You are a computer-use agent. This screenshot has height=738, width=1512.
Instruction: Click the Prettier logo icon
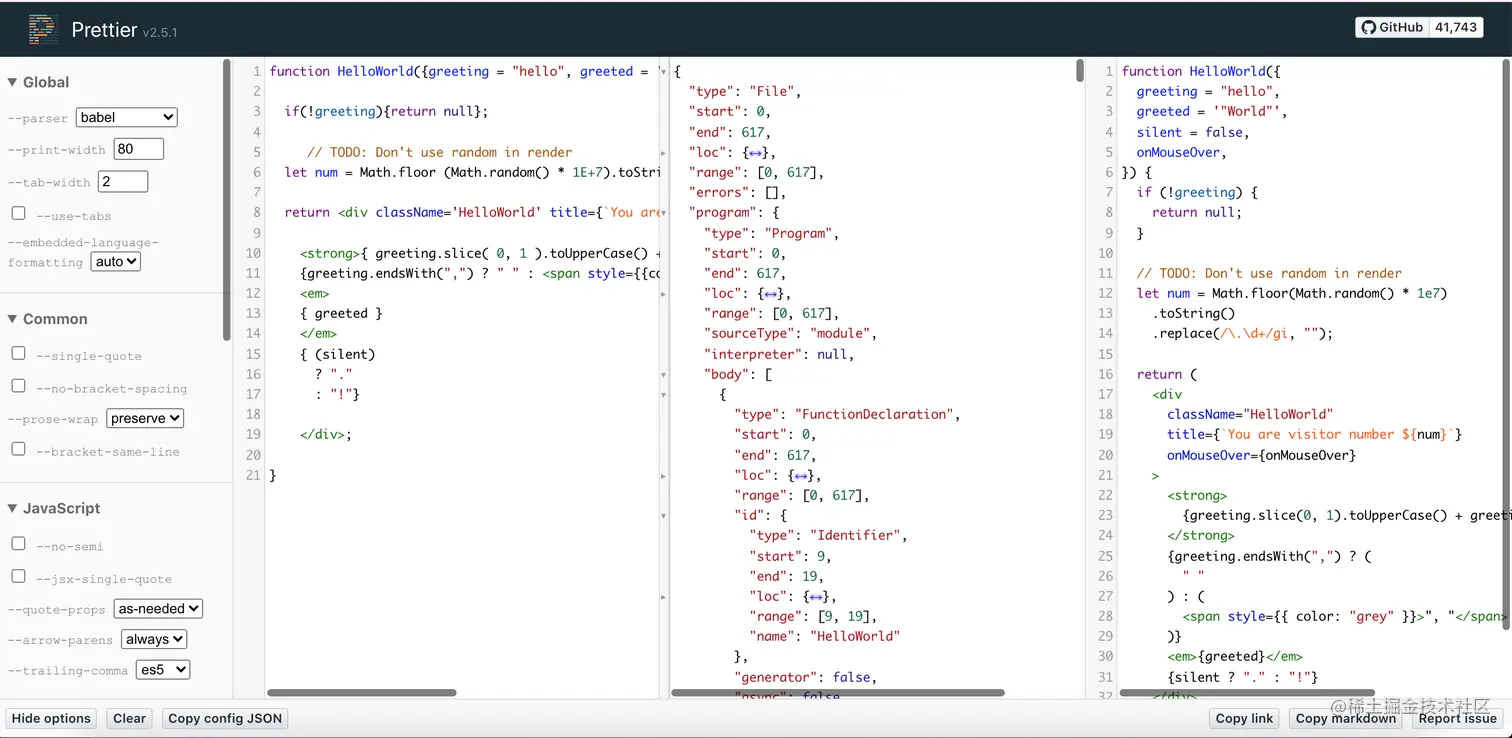click(43, 30)
